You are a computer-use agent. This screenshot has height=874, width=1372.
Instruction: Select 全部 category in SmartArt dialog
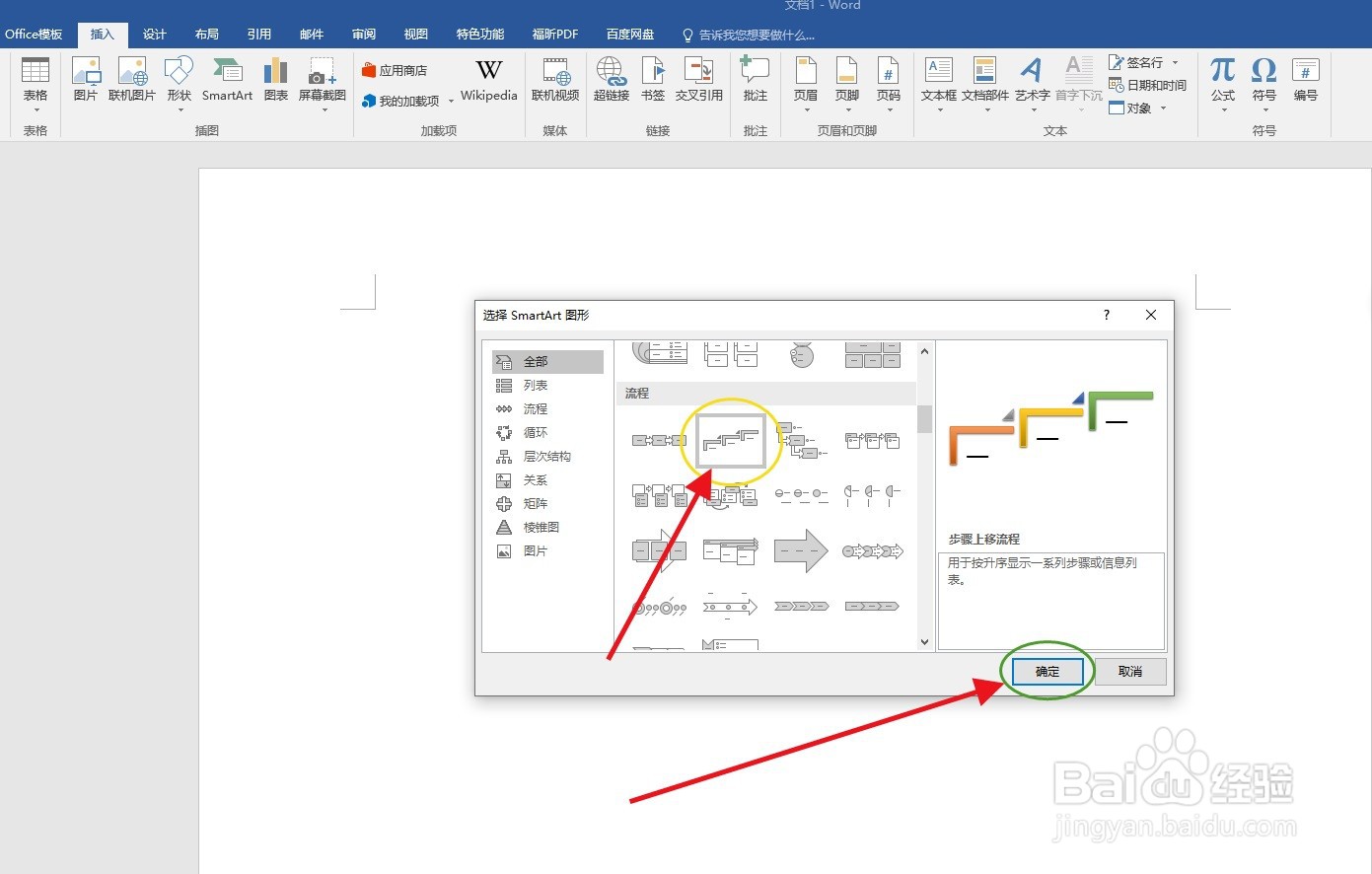pos(548,362)
